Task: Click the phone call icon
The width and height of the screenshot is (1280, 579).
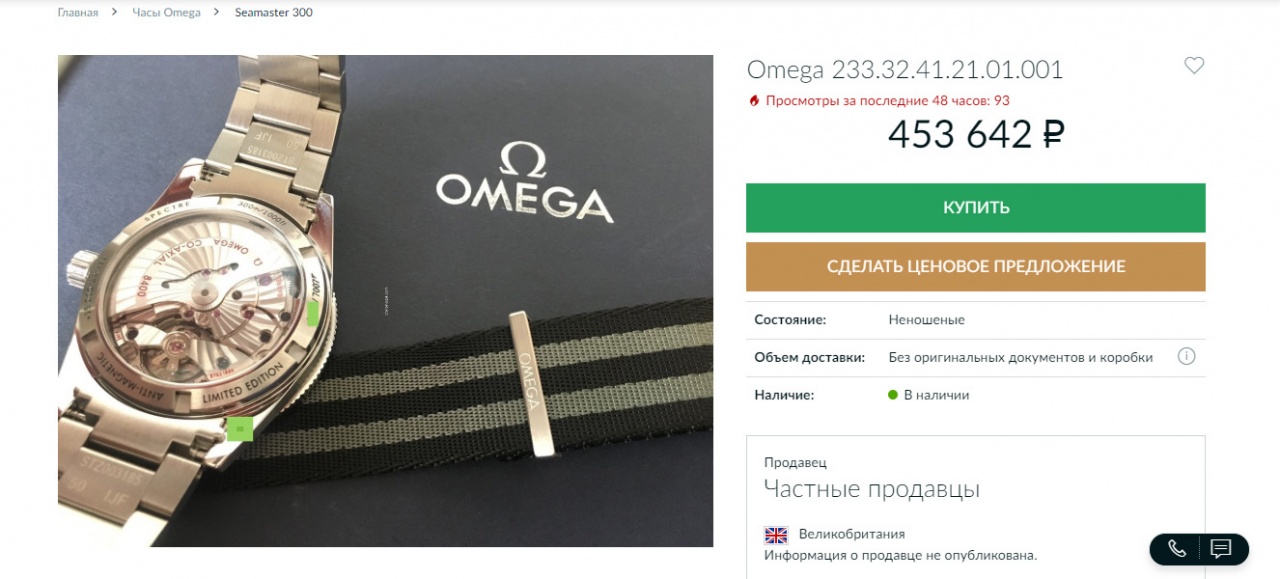Action: 1177,548
